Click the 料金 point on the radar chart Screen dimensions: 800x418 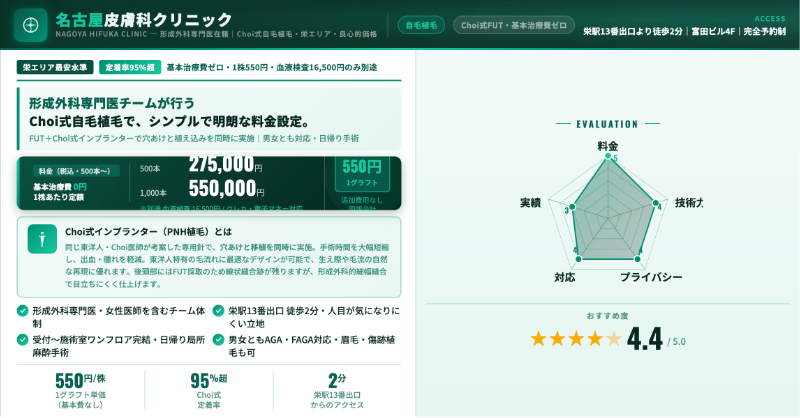[608, 157]
